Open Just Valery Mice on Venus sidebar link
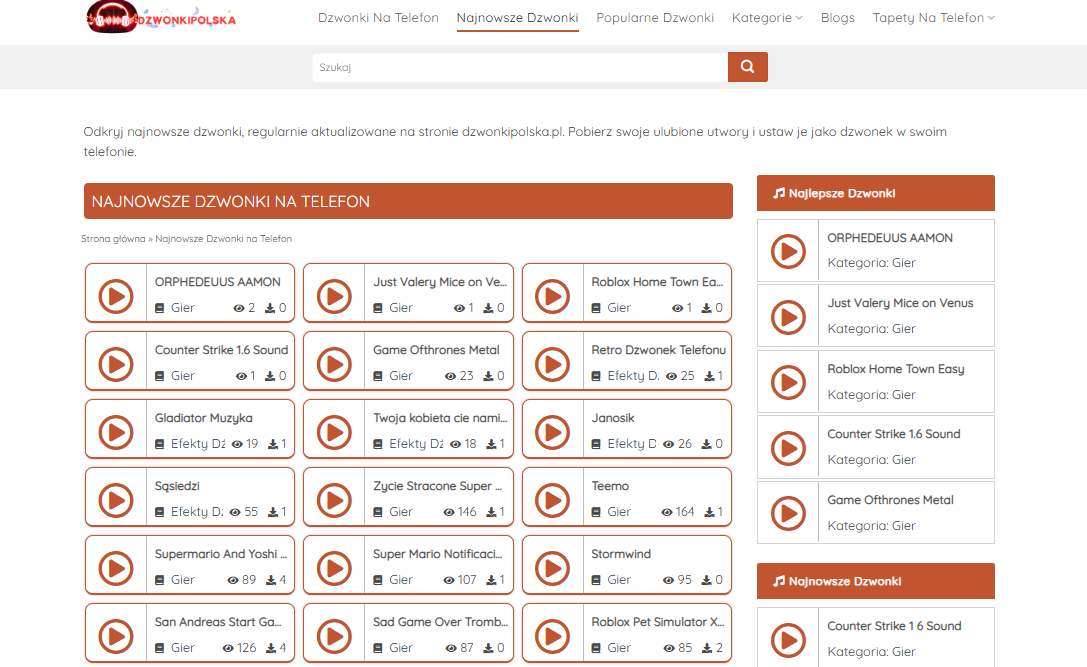 (x=900, y=303)
